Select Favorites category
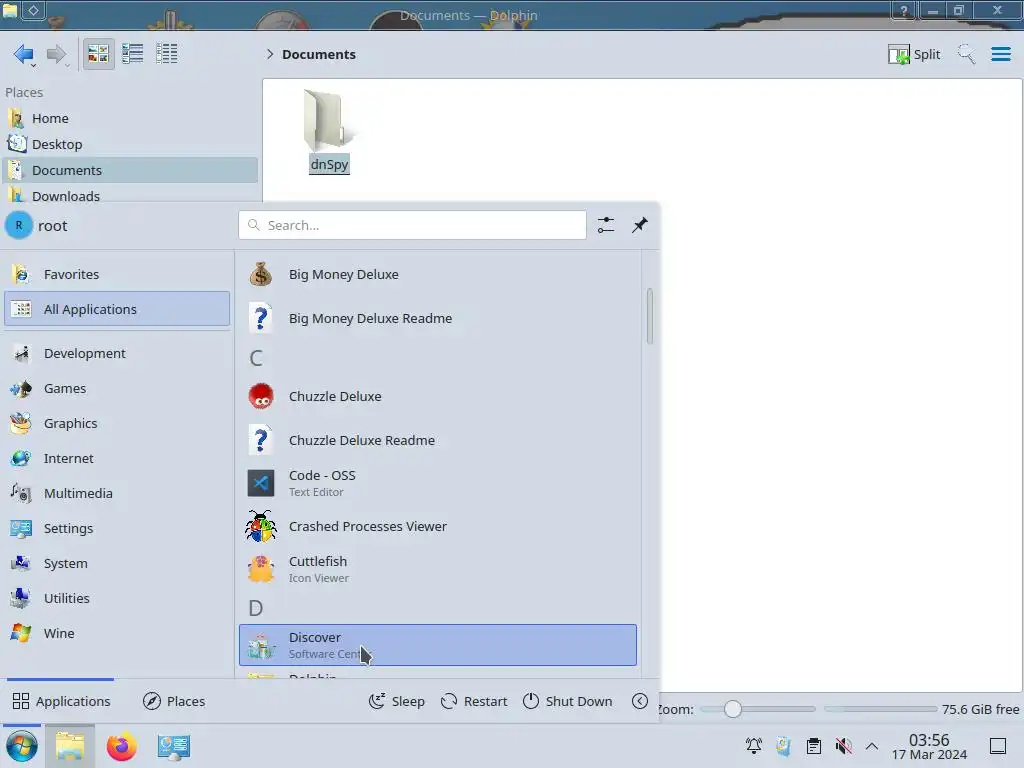 click(117, 274)
